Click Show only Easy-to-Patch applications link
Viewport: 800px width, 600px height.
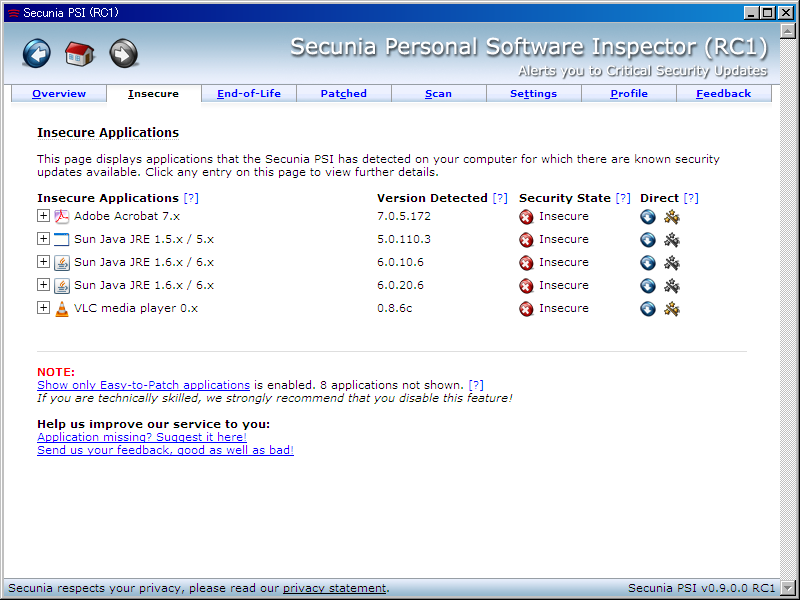pos(143,385)
